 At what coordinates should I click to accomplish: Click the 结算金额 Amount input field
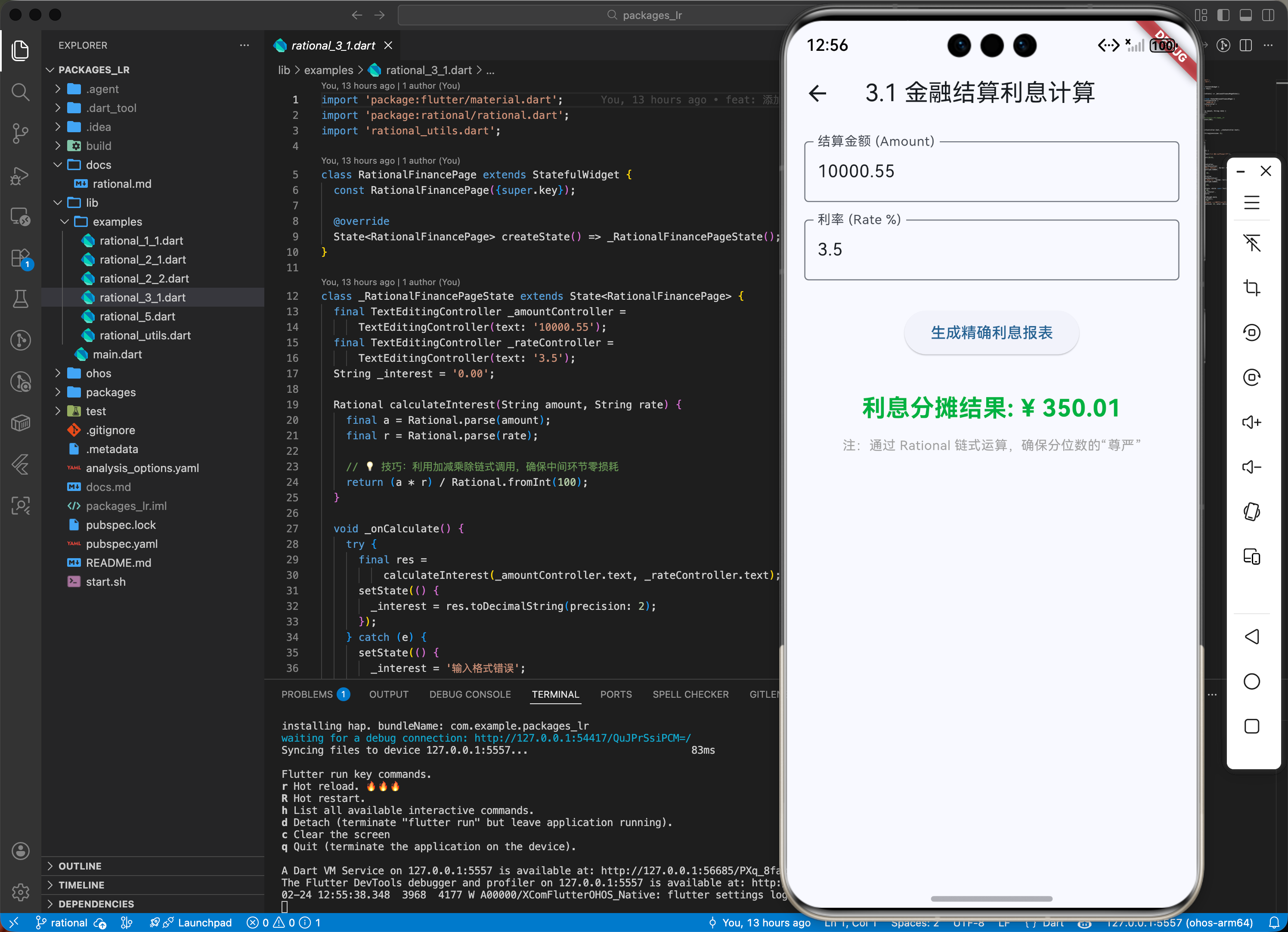991,171
